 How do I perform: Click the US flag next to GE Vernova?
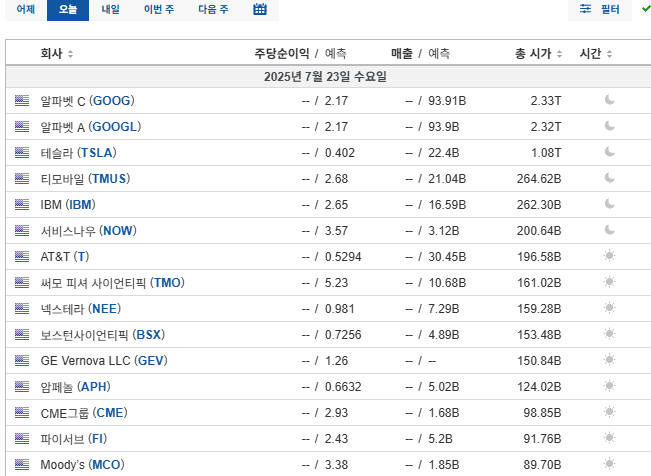click(22, 360)
